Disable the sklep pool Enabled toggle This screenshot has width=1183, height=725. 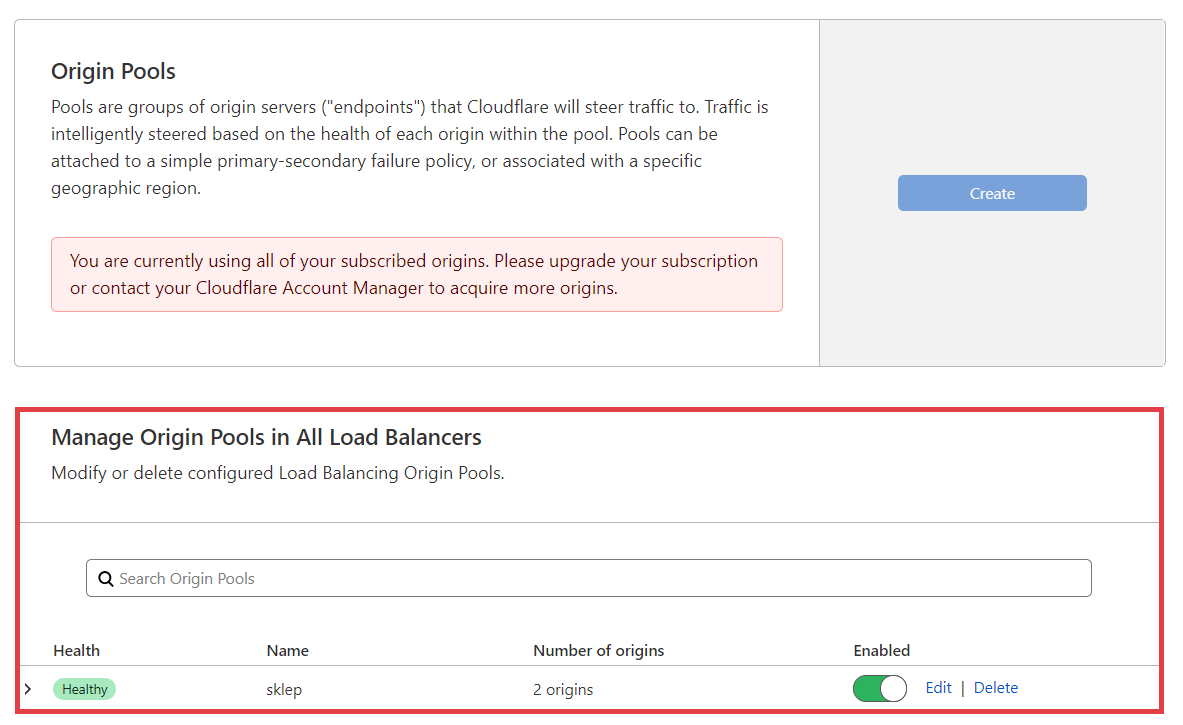tap(879, 688)
